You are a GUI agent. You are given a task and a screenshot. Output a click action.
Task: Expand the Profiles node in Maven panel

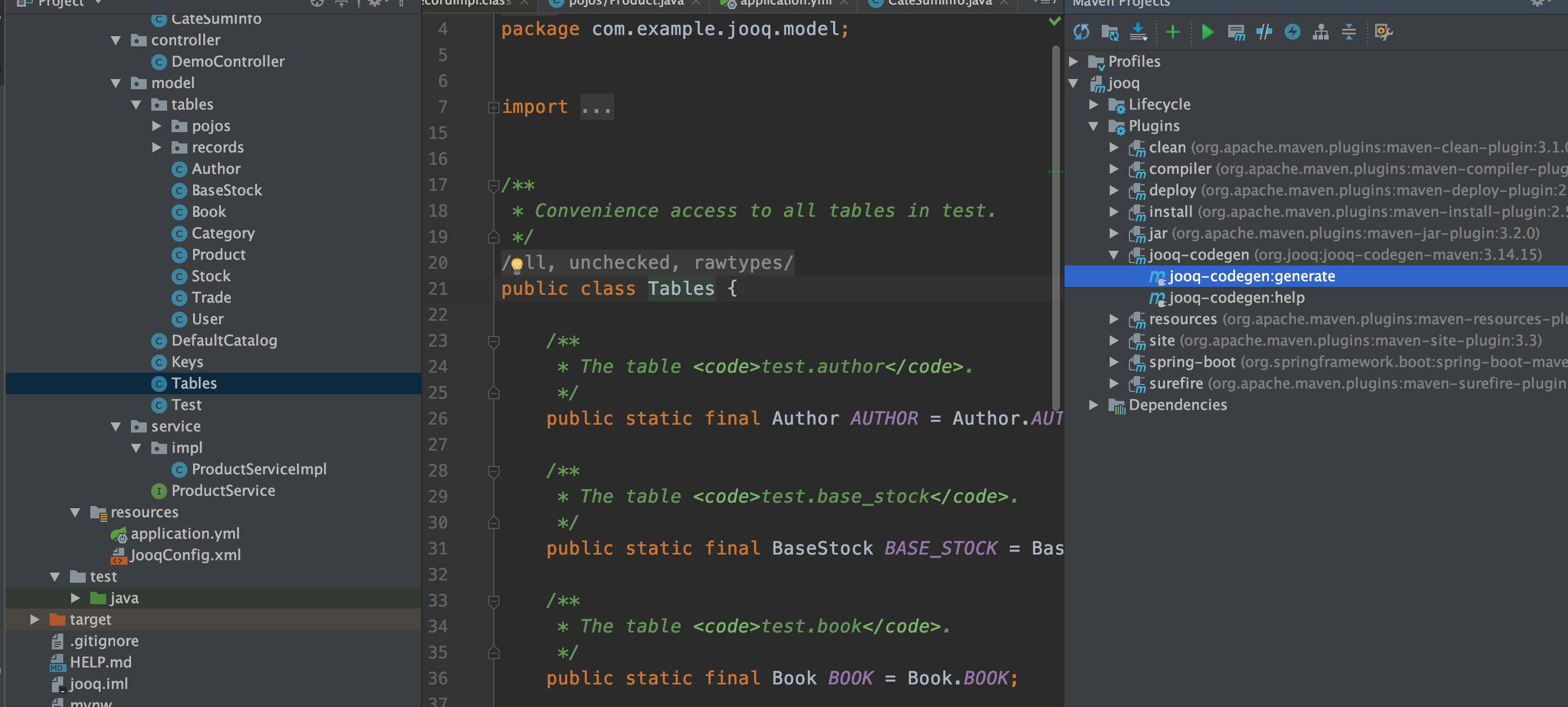[1074, 62]
